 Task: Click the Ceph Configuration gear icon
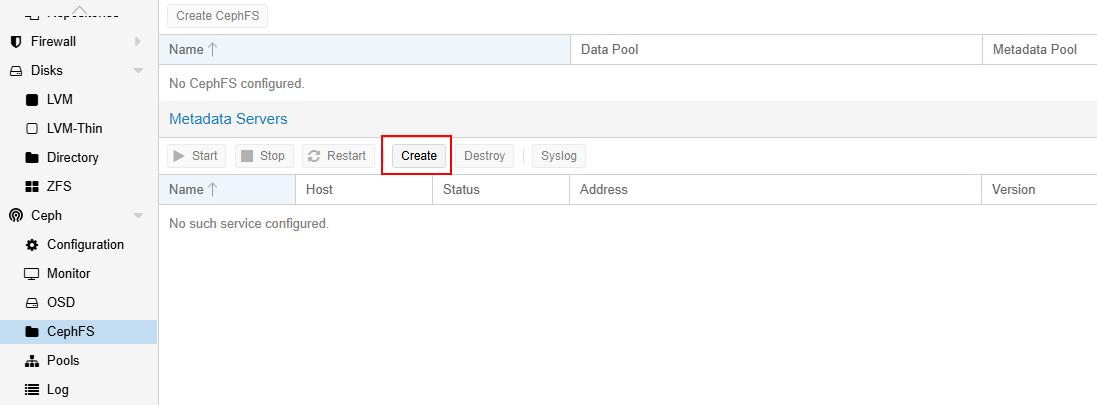(31, 245)
